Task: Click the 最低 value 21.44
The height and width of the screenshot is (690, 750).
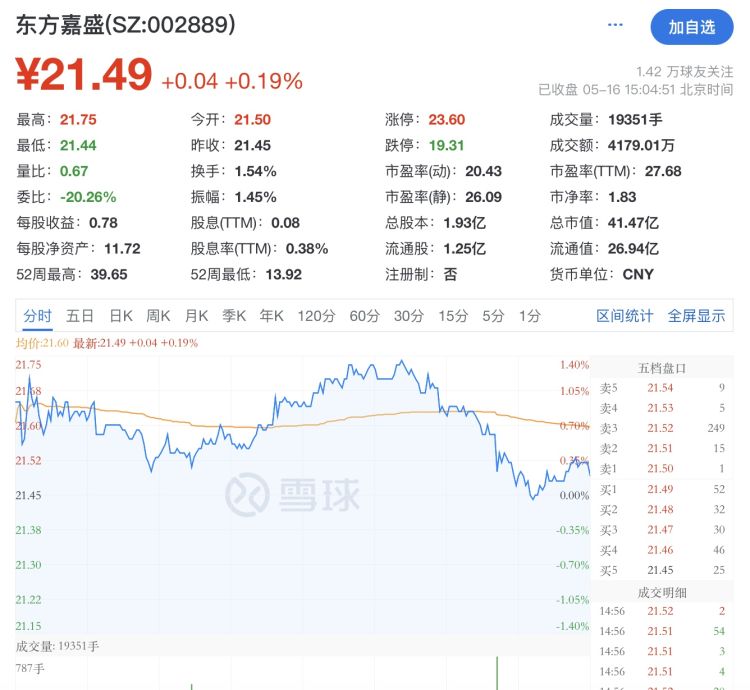Action: pyautogui.click(x=78, y=145)
